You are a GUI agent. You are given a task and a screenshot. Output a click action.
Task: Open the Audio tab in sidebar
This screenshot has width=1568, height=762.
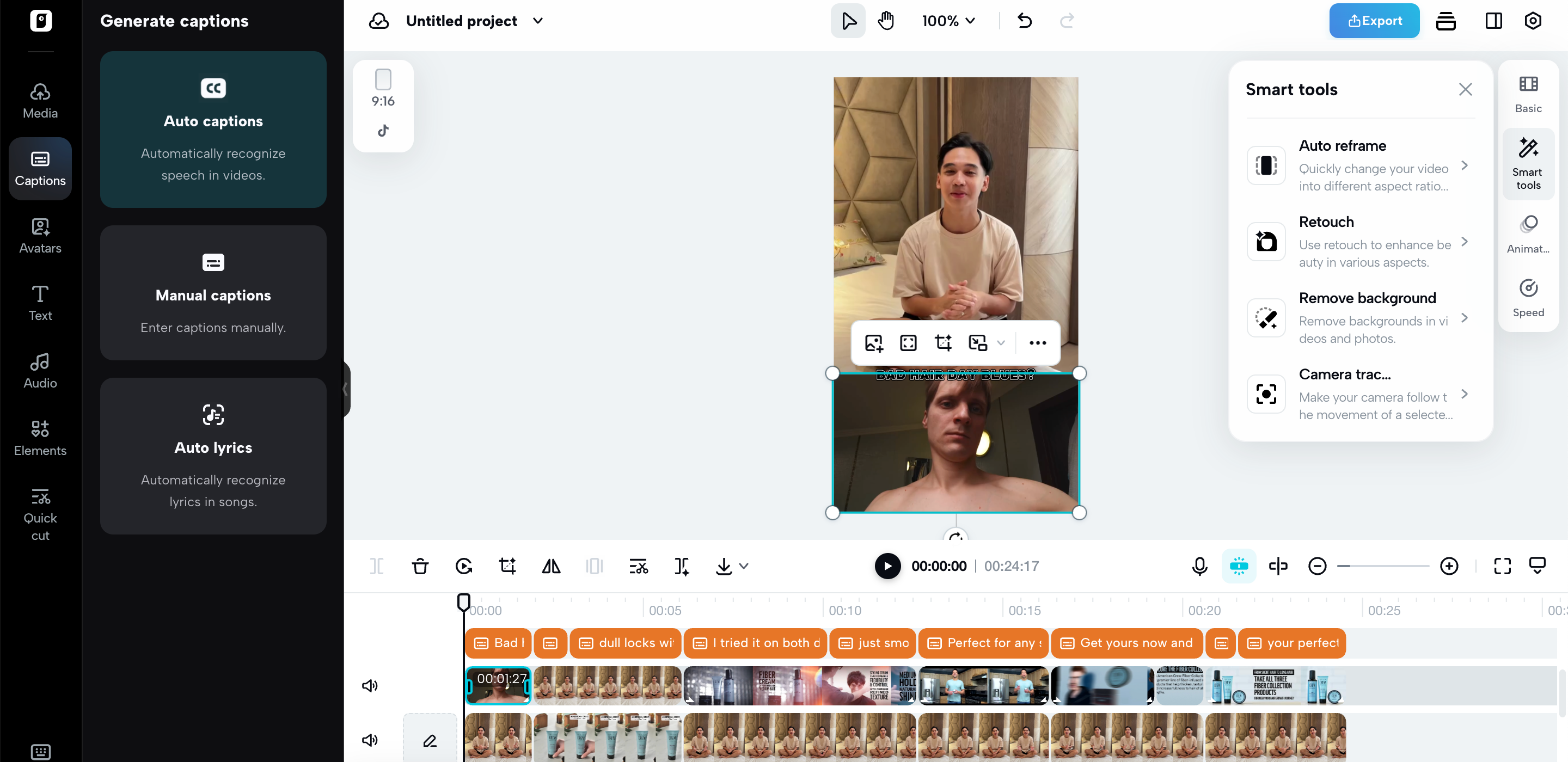pyautogui.click(x=40, y=371)
